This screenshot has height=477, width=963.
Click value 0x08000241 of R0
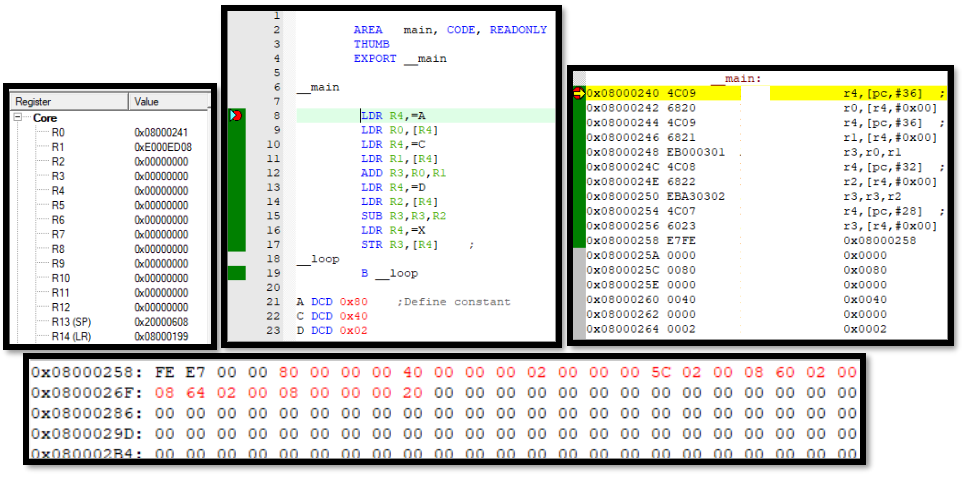[161, 133]
